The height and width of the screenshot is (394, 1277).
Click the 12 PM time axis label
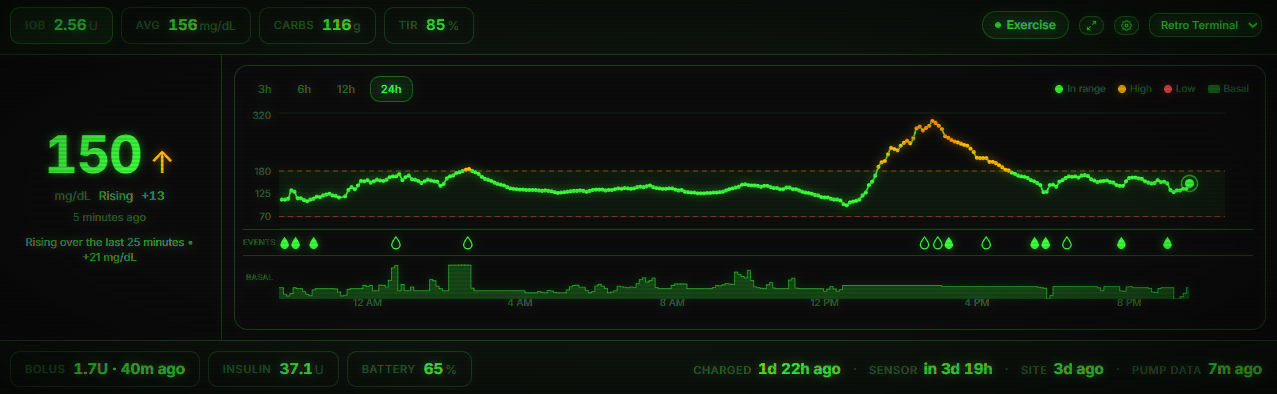(x=825, y=303)
